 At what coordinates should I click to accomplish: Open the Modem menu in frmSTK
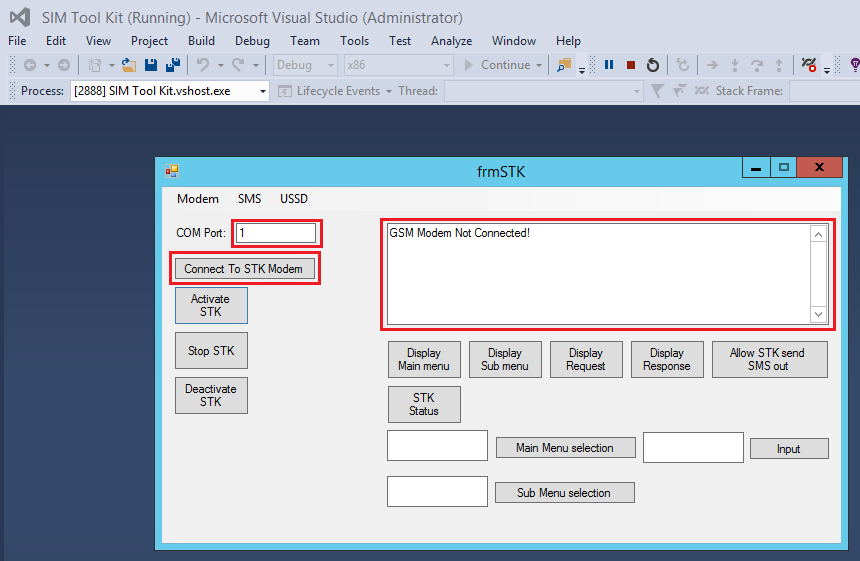pyautogui.click(x=198, y=199)
